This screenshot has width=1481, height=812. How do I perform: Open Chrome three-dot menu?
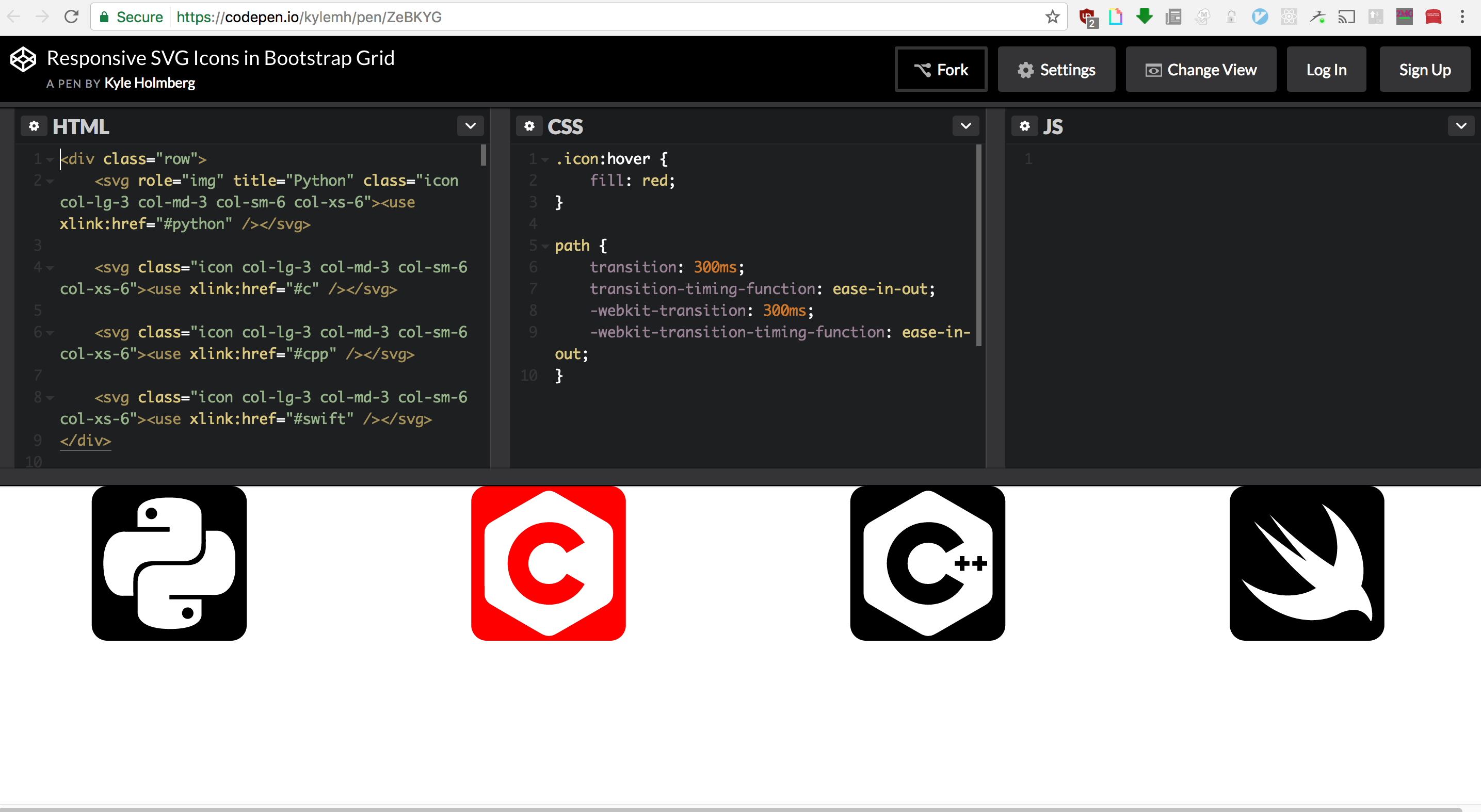click(x=1462, y=17)
